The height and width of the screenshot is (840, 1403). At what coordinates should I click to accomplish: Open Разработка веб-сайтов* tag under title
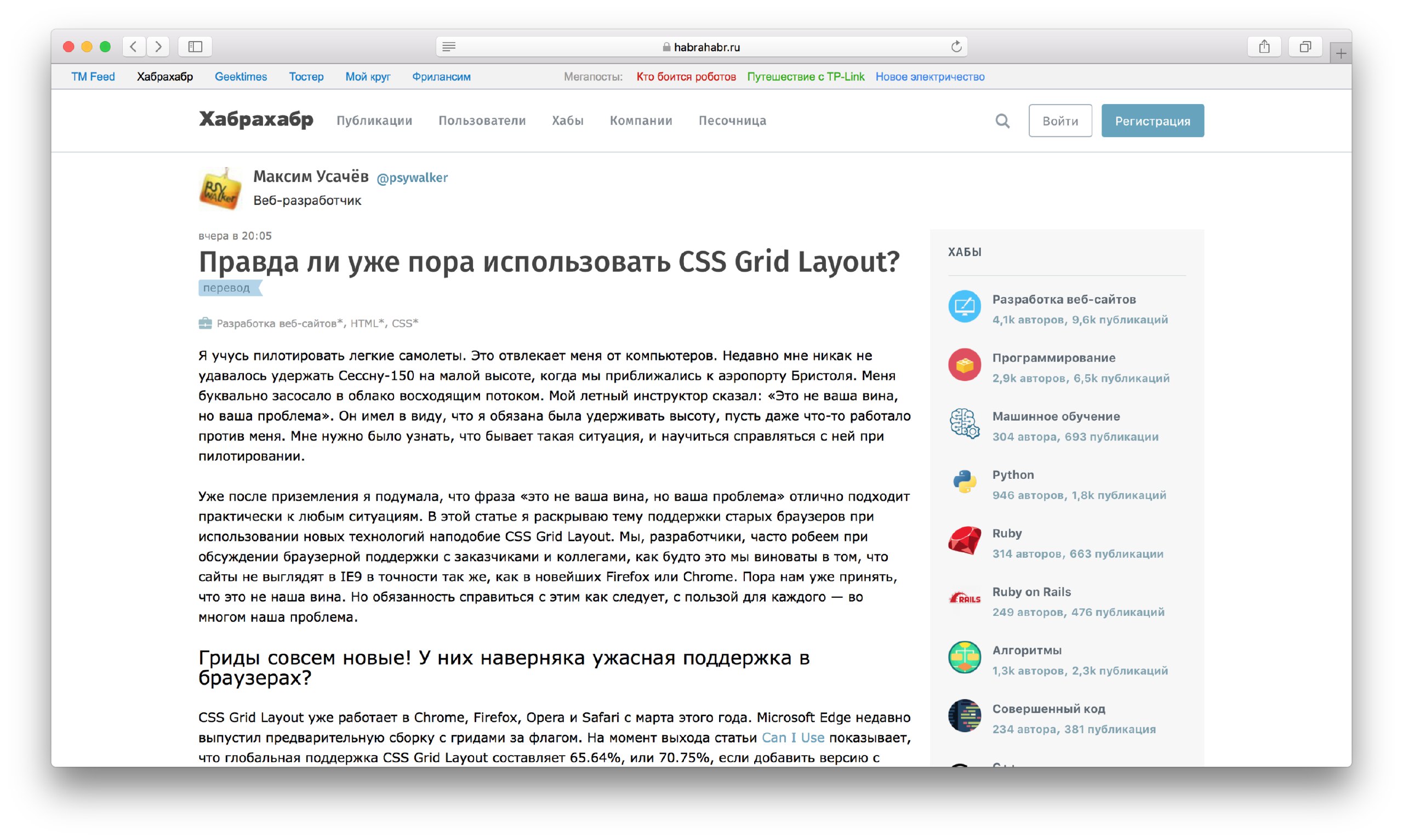coord(280,323)
